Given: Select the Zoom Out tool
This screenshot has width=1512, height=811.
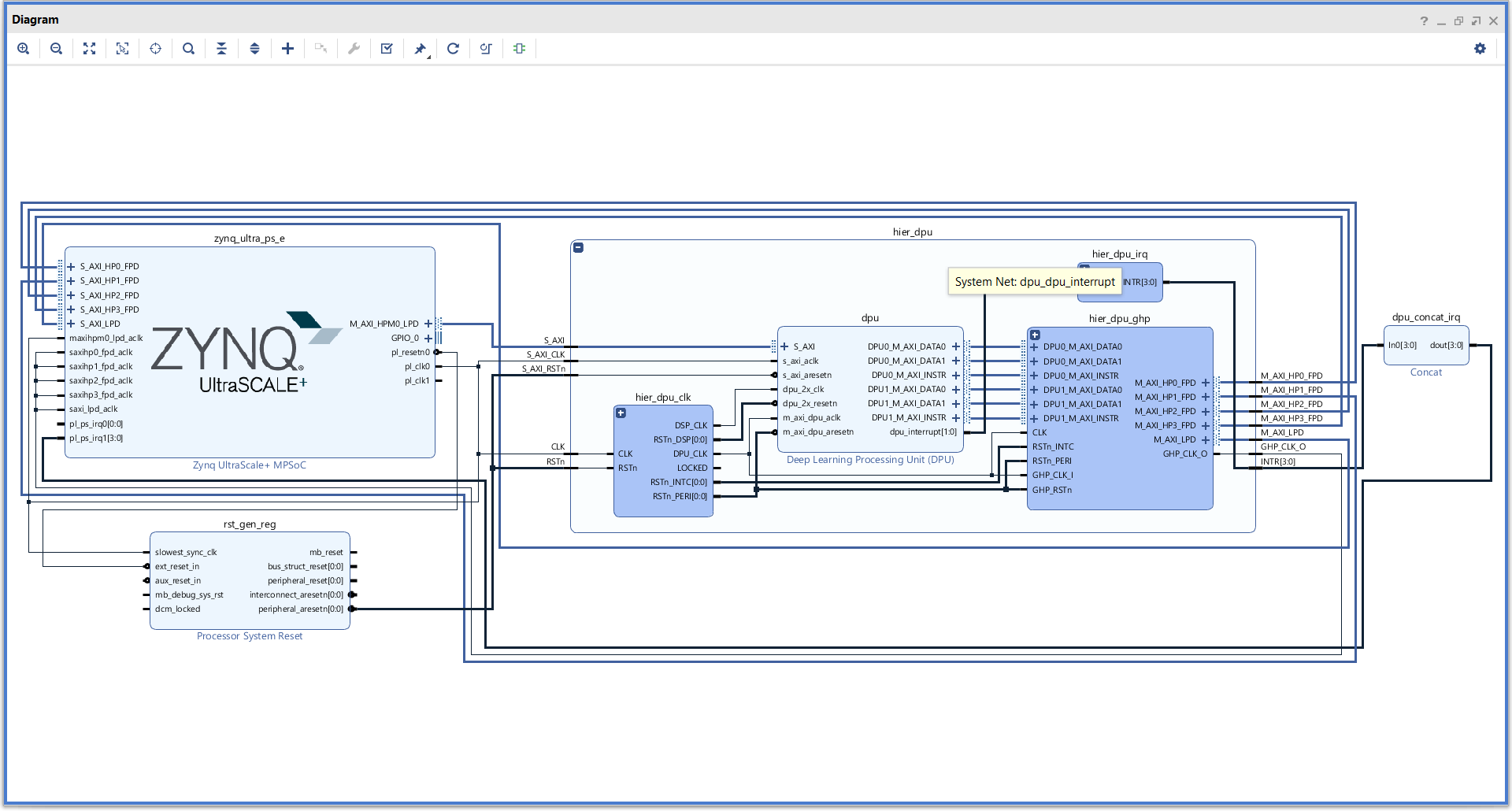Looking at the screenshot, I should click(56, 48).
